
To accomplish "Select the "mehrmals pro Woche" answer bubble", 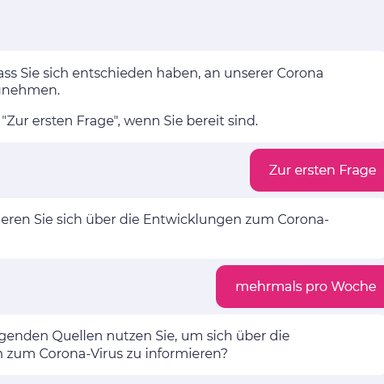I will coord(300,286).
